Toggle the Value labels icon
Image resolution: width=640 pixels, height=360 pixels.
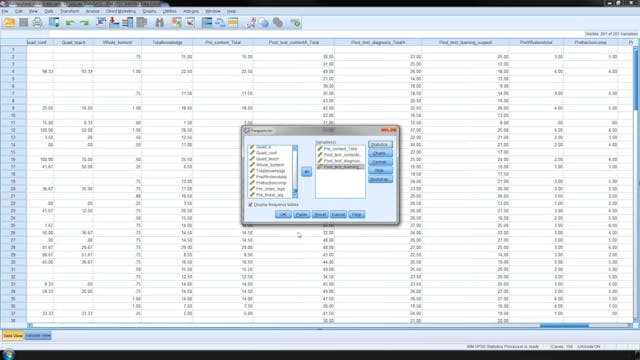click(250, 23)
